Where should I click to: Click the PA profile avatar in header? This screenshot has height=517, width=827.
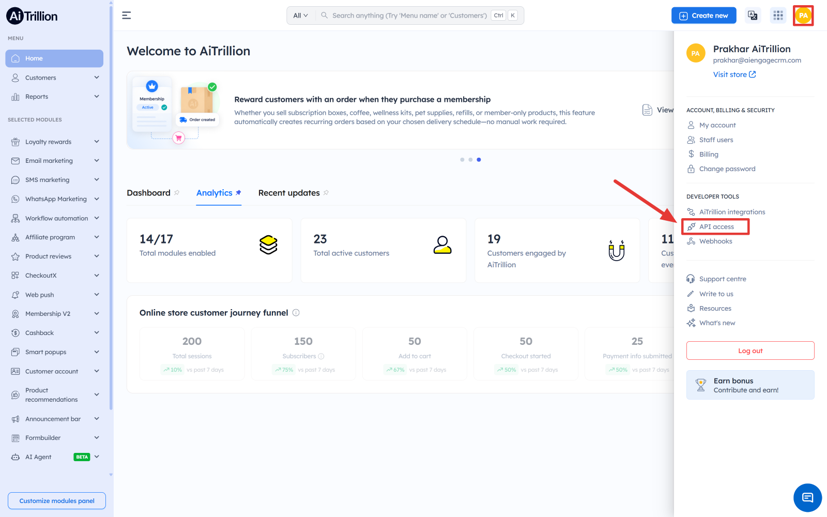[x=803, y=15]
